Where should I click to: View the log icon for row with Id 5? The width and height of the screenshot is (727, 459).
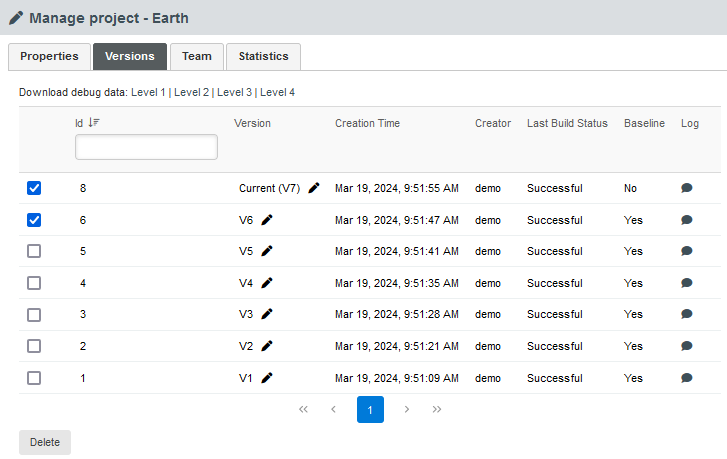pyautogui.click(x=687, y=251)
